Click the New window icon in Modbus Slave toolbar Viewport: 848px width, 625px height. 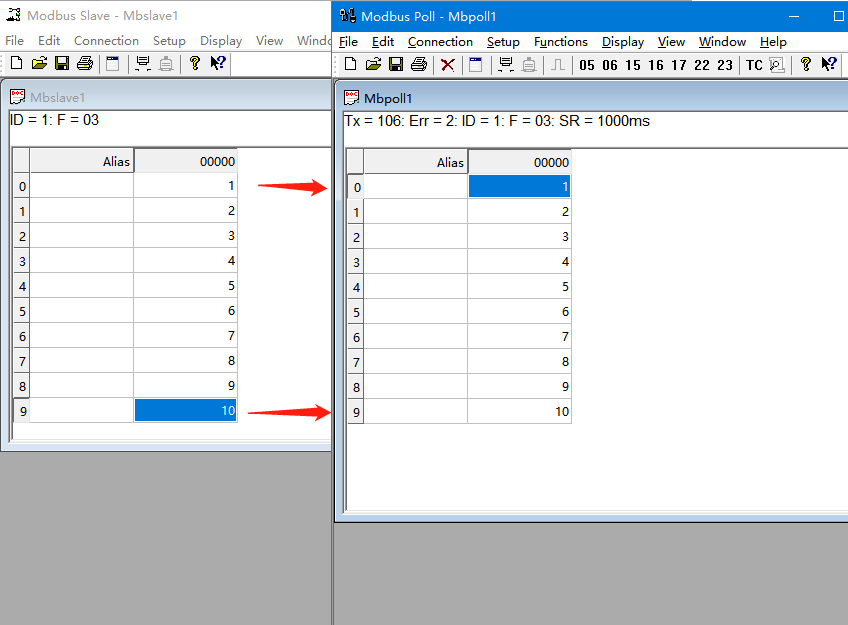pyautogui.click(x=112, y=64)
